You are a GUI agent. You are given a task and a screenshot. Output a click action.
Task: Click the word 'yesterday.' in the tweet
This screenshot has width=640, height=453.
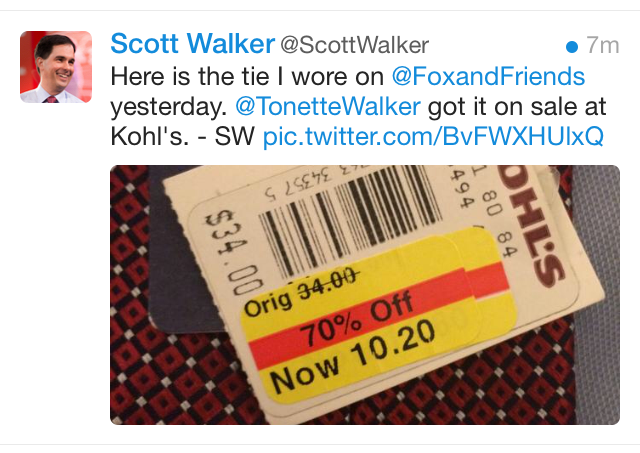click(x=169, y=107)
